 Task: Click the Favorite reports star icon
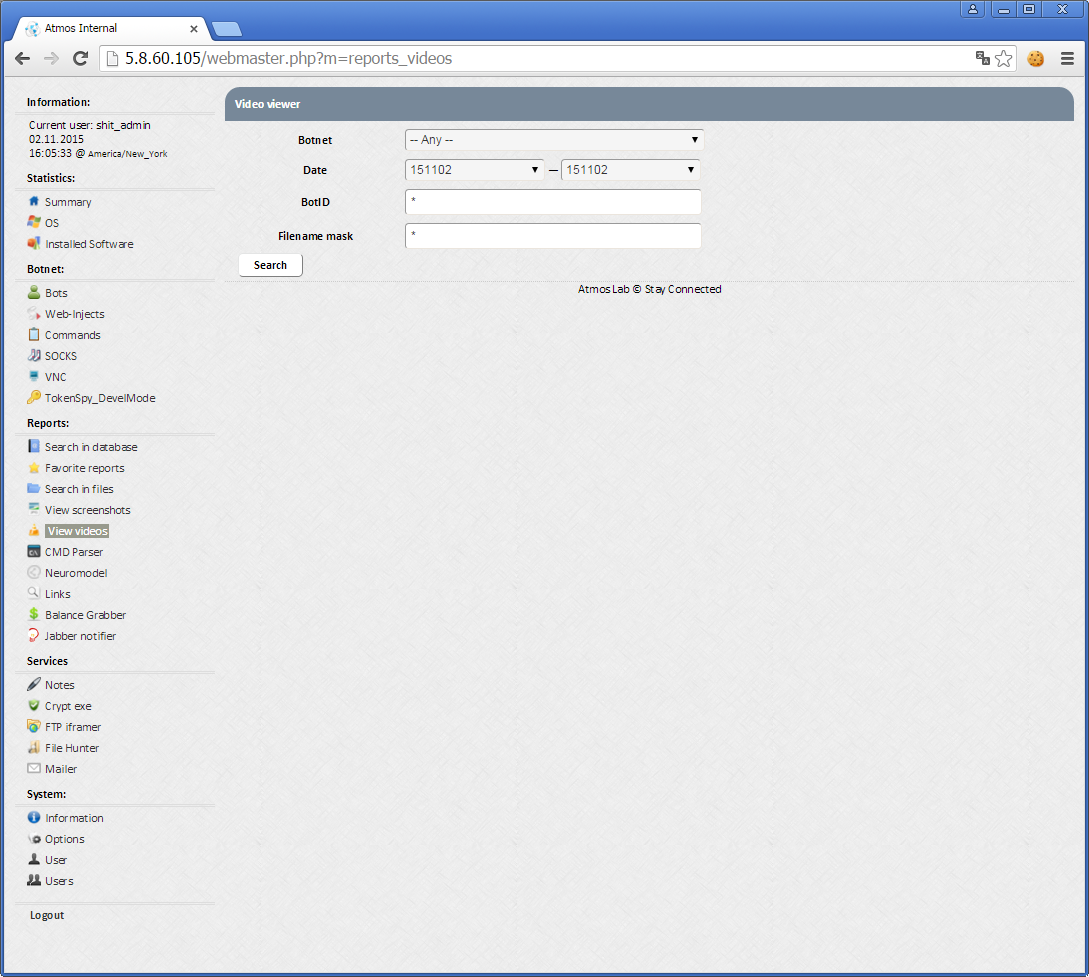tap(33, 467)
